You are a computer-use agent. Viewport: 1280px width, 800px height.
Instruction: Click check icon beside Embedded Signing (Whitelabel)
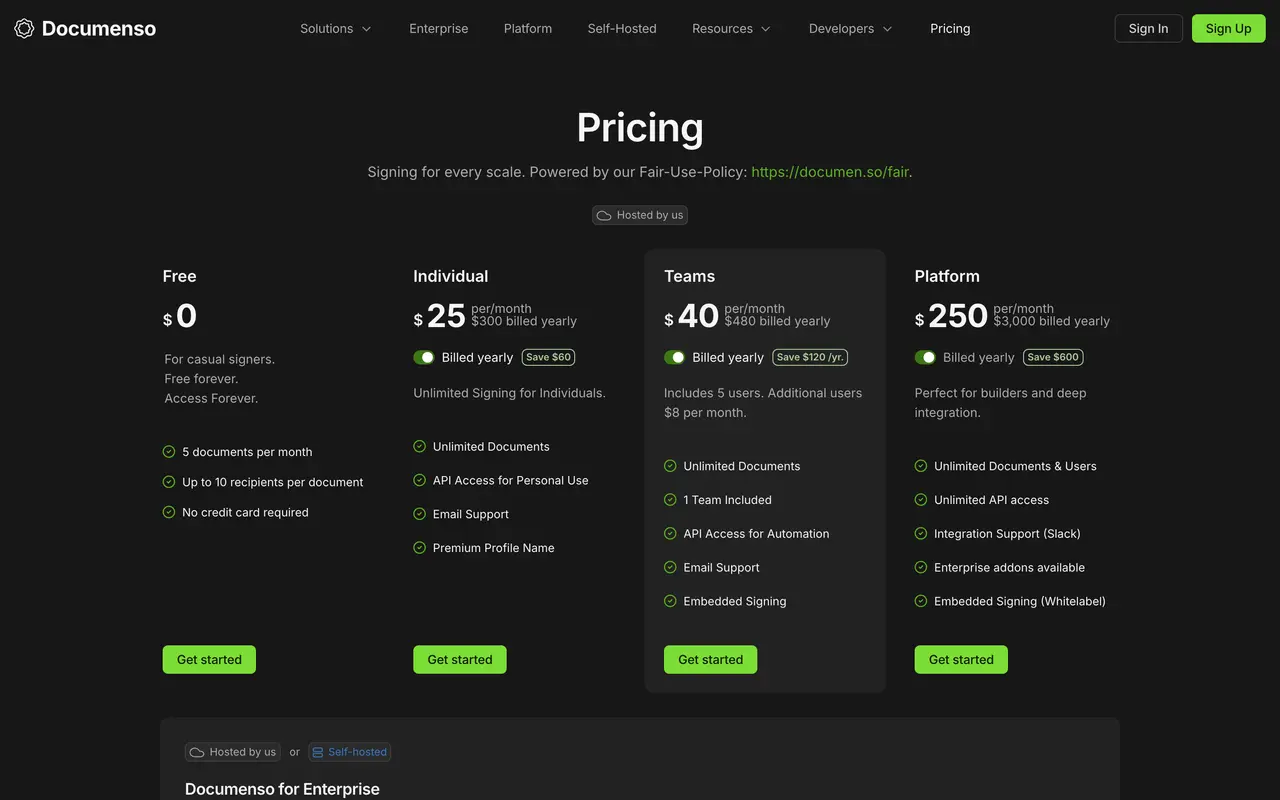pyautogui.click(x=921, y=601)
